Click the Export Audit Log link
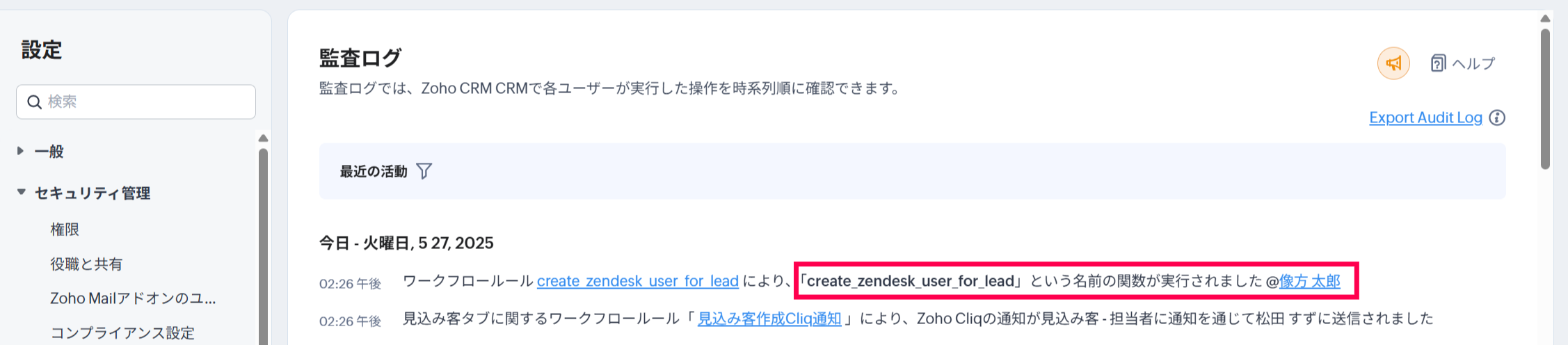This screenshot has width=1568, height=345. (x=1425, y=118)
